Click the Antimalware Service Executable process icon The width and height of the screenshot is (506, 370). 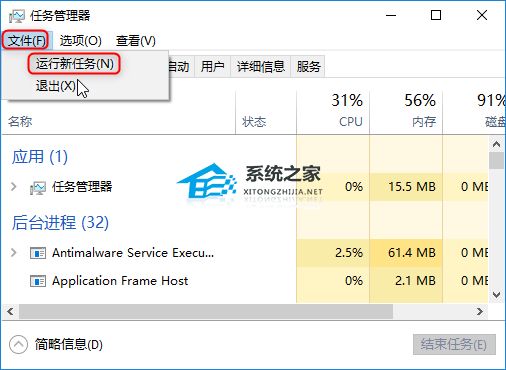pos(38,253)
